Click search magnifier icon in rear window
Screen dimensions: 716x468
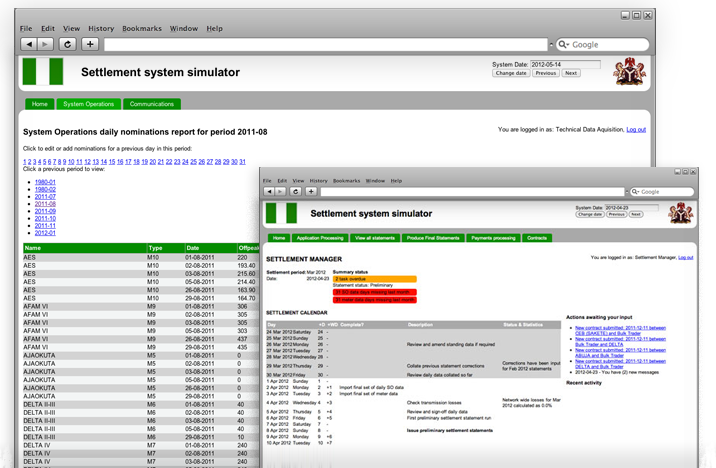point(563,44)
